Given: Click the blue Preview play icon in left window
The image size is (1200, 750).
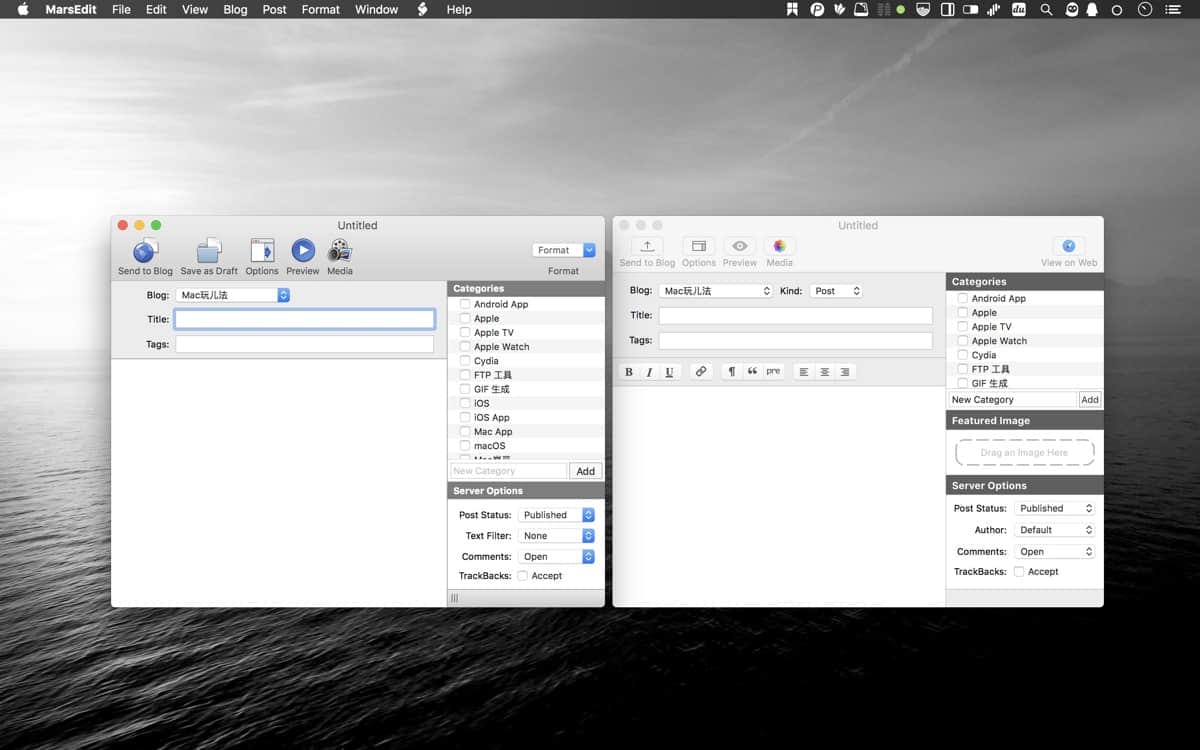Looking at the screenshot, I should (303, 251).
